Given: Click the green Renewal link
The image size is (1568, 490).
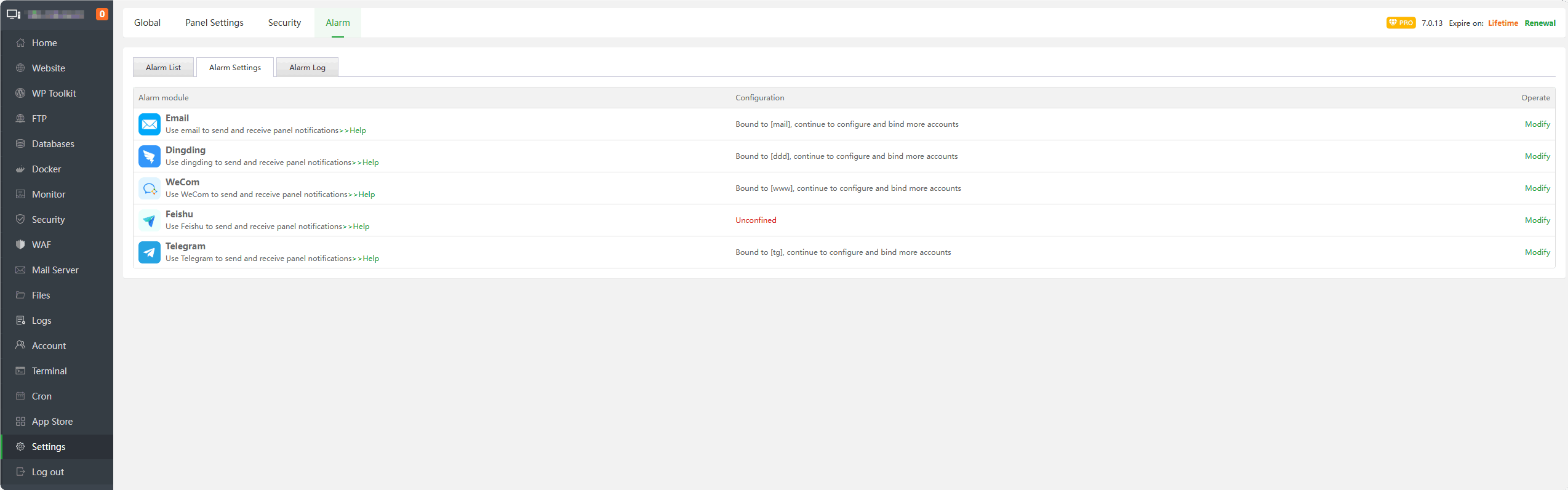Looking at the screenshot, I should (1540, 23).
